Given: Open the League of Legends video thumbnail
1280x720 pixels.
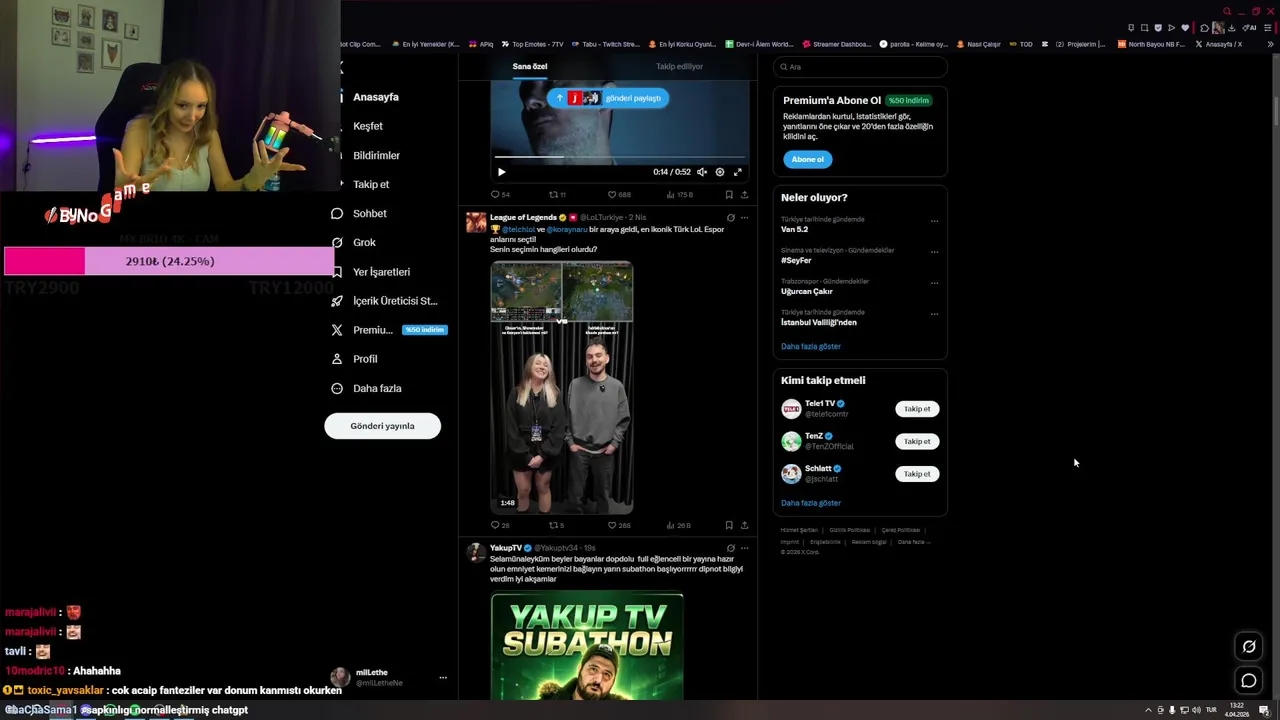Looking at the screenshot, I should pyautogui.click(x=562, y=388).
